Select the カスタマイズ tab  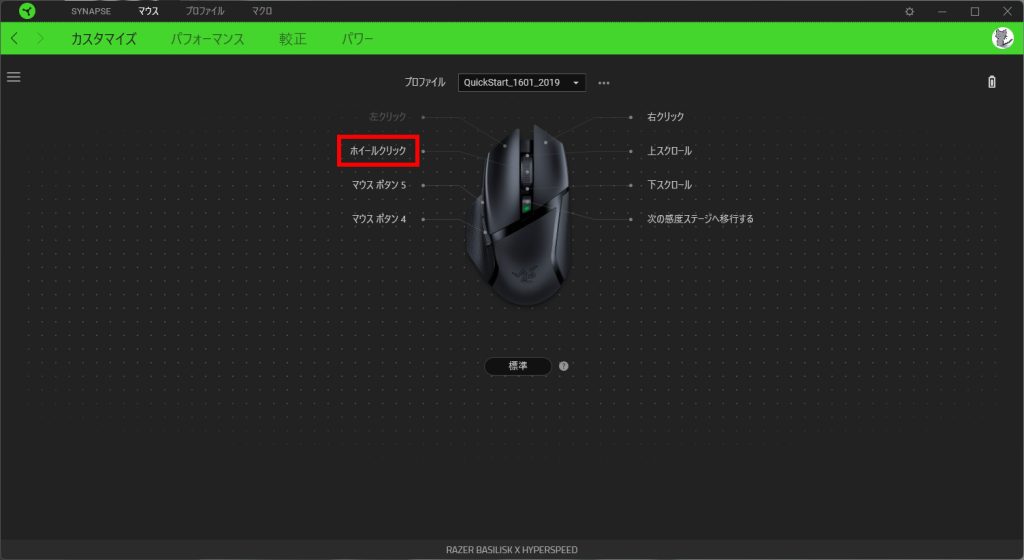coord(104,39)
